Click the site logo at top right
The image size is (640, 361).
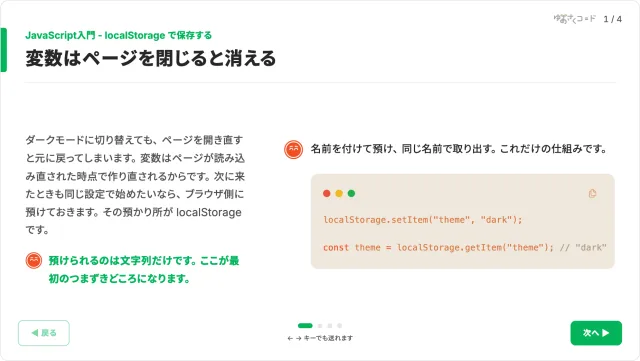click(x=574, y=19)
